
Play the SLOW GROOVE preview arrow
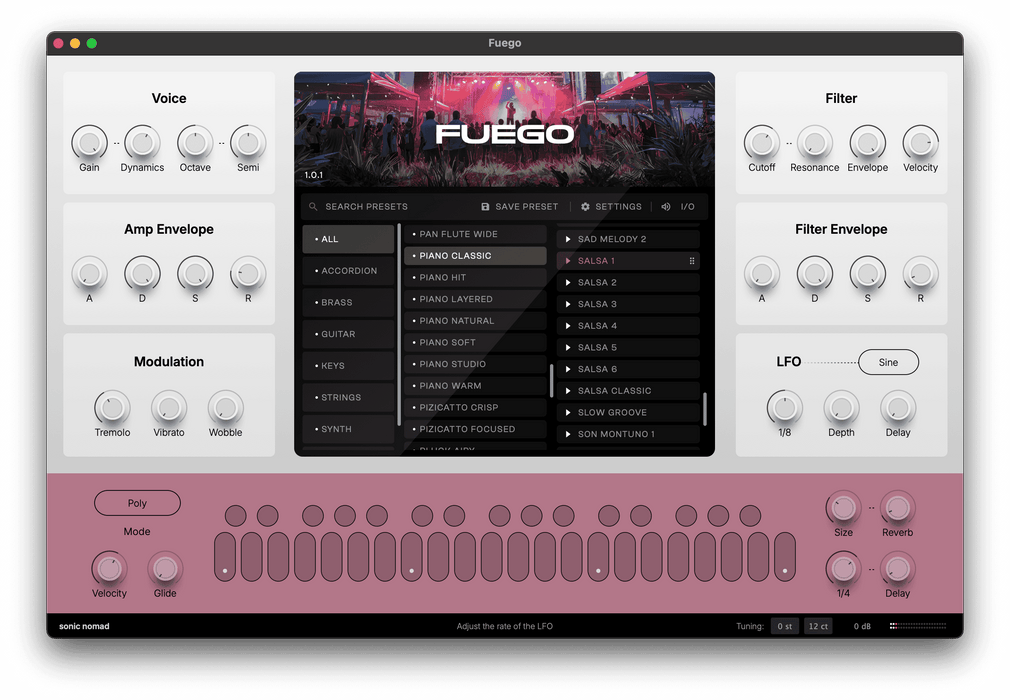(567, 413)
